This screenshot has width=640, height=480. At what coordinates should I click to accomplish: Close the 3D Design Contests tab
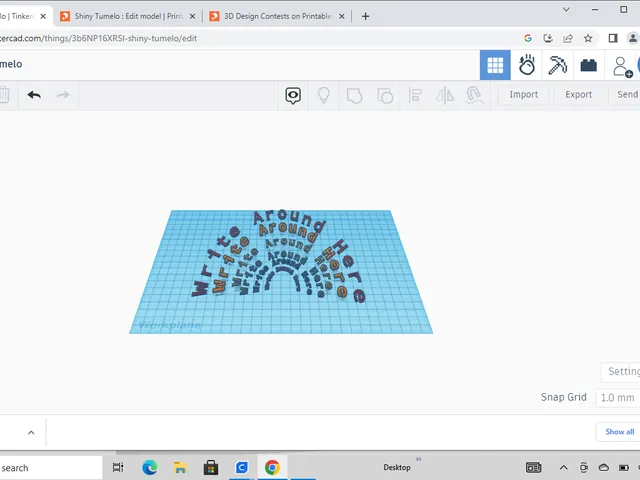click(342, 16)
